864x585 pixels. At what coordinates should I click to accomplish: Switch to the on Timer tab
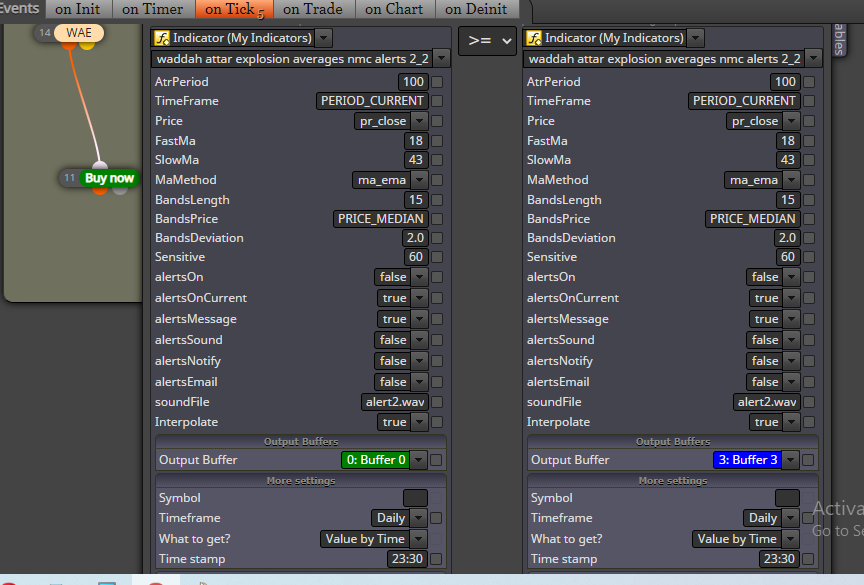point(153,9)
